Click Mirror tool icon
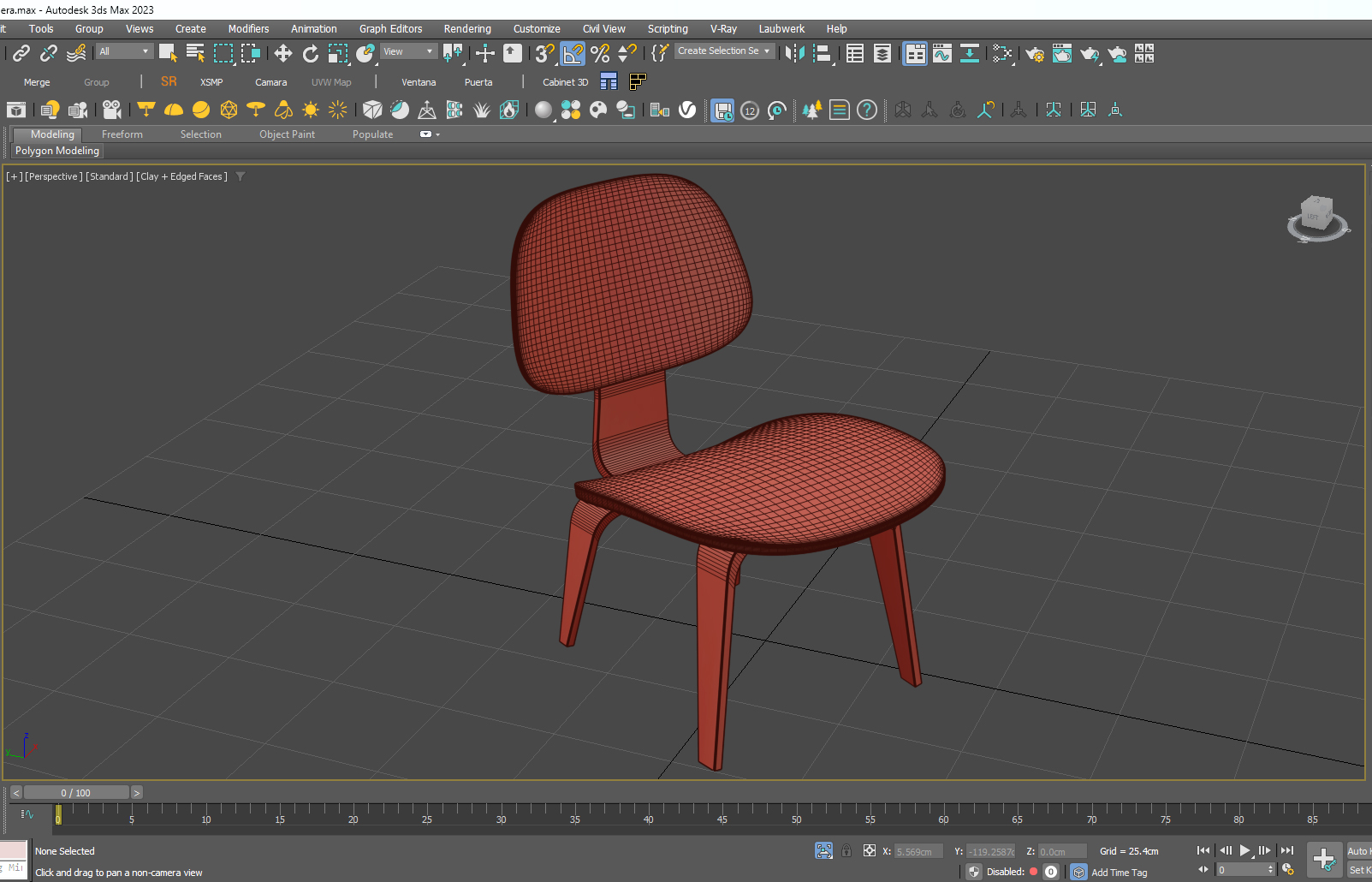The image size is (1372, 882). [x=795, y=53]
